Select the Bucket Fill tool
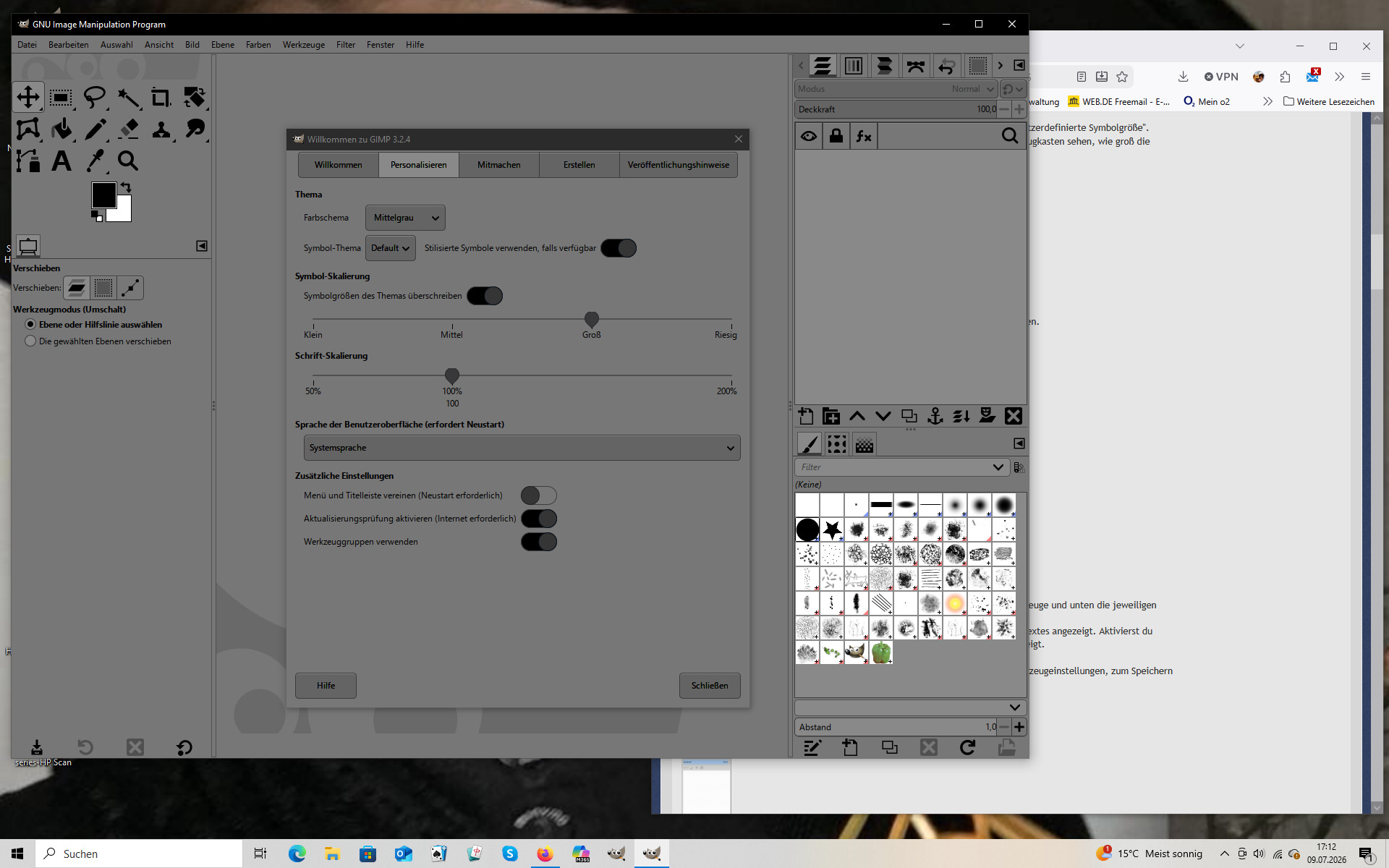This screenshot has width=1389, height=868. (x=61, y=129)
